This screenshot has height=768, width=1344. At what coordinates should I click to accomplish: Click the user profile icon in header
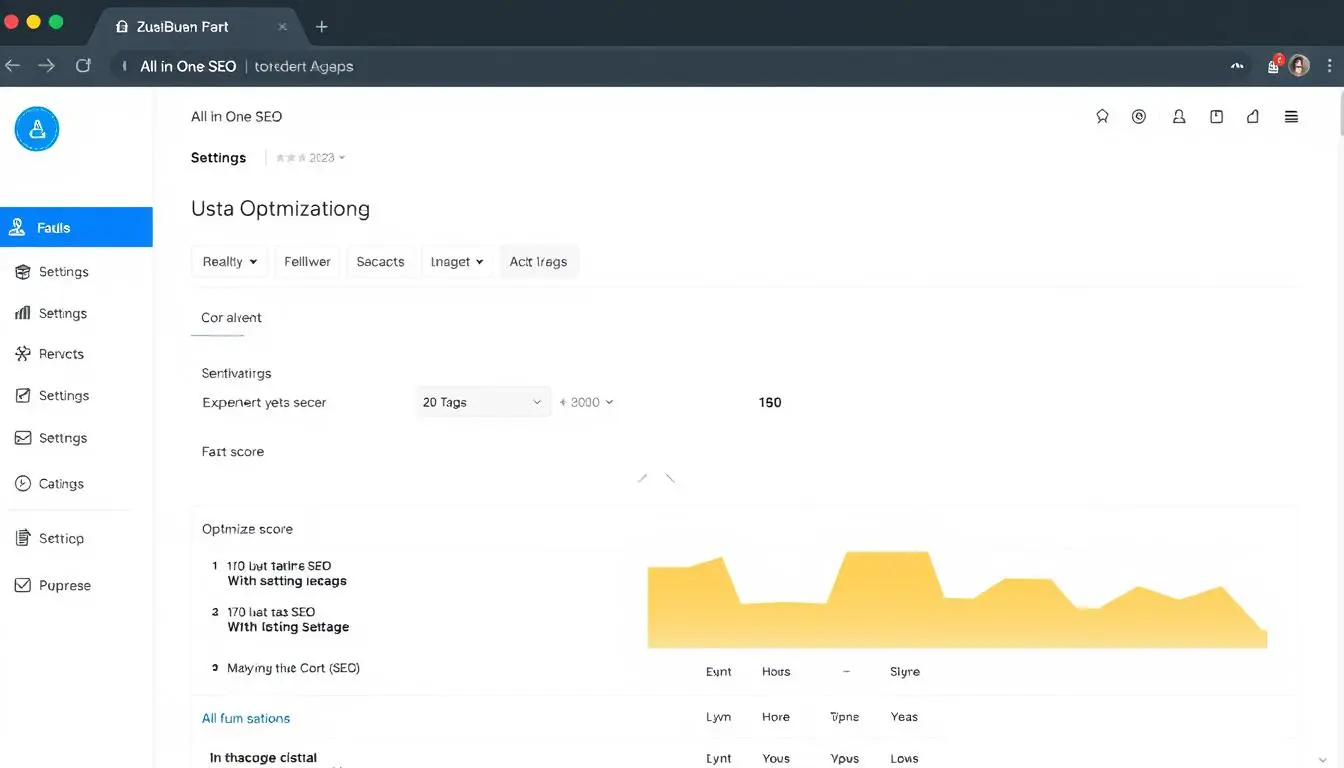1179,117
